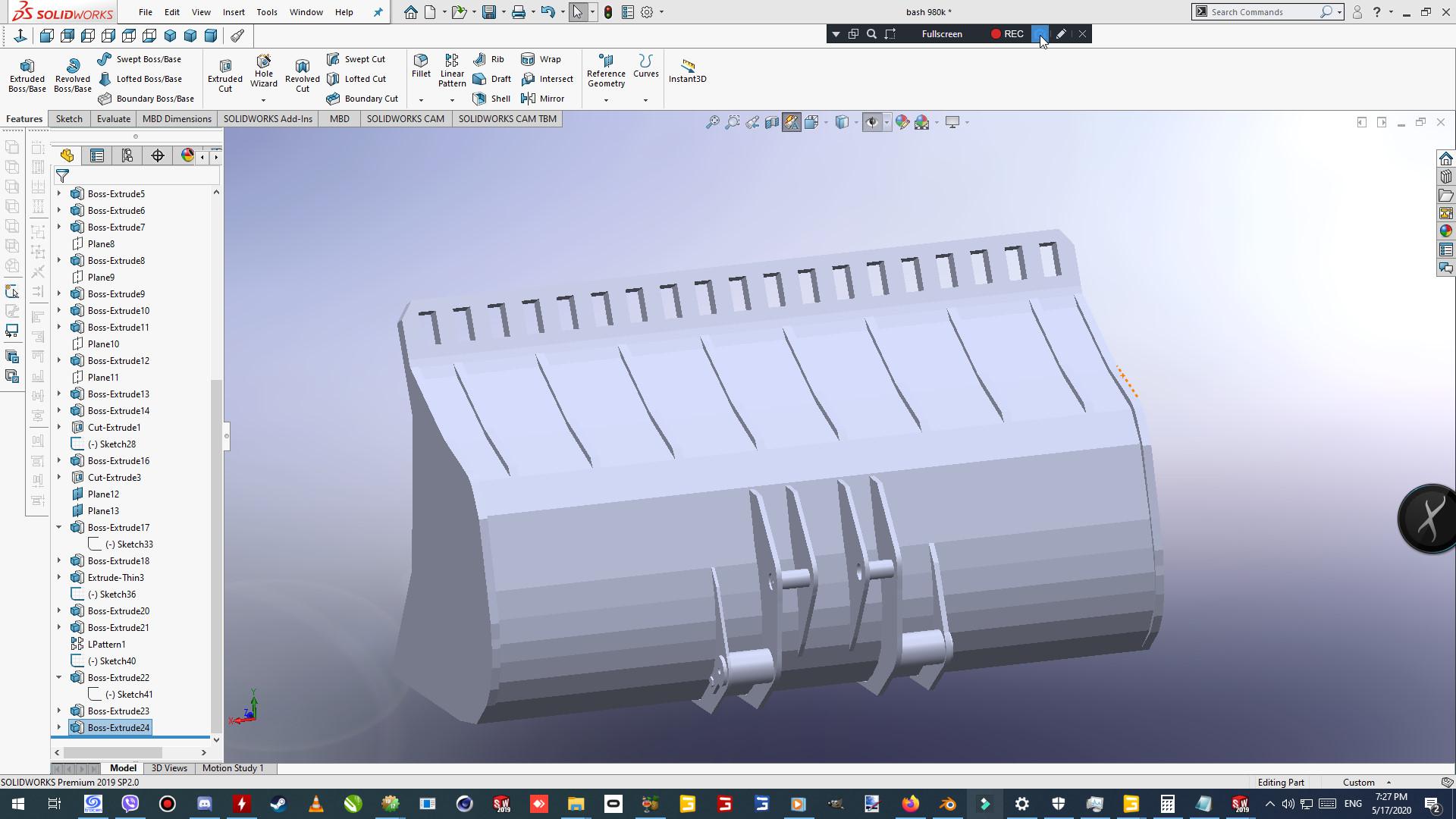Open the Reference Geometry dropdown arrow
Screen dimensions: 1456x819
pos(606,100)
